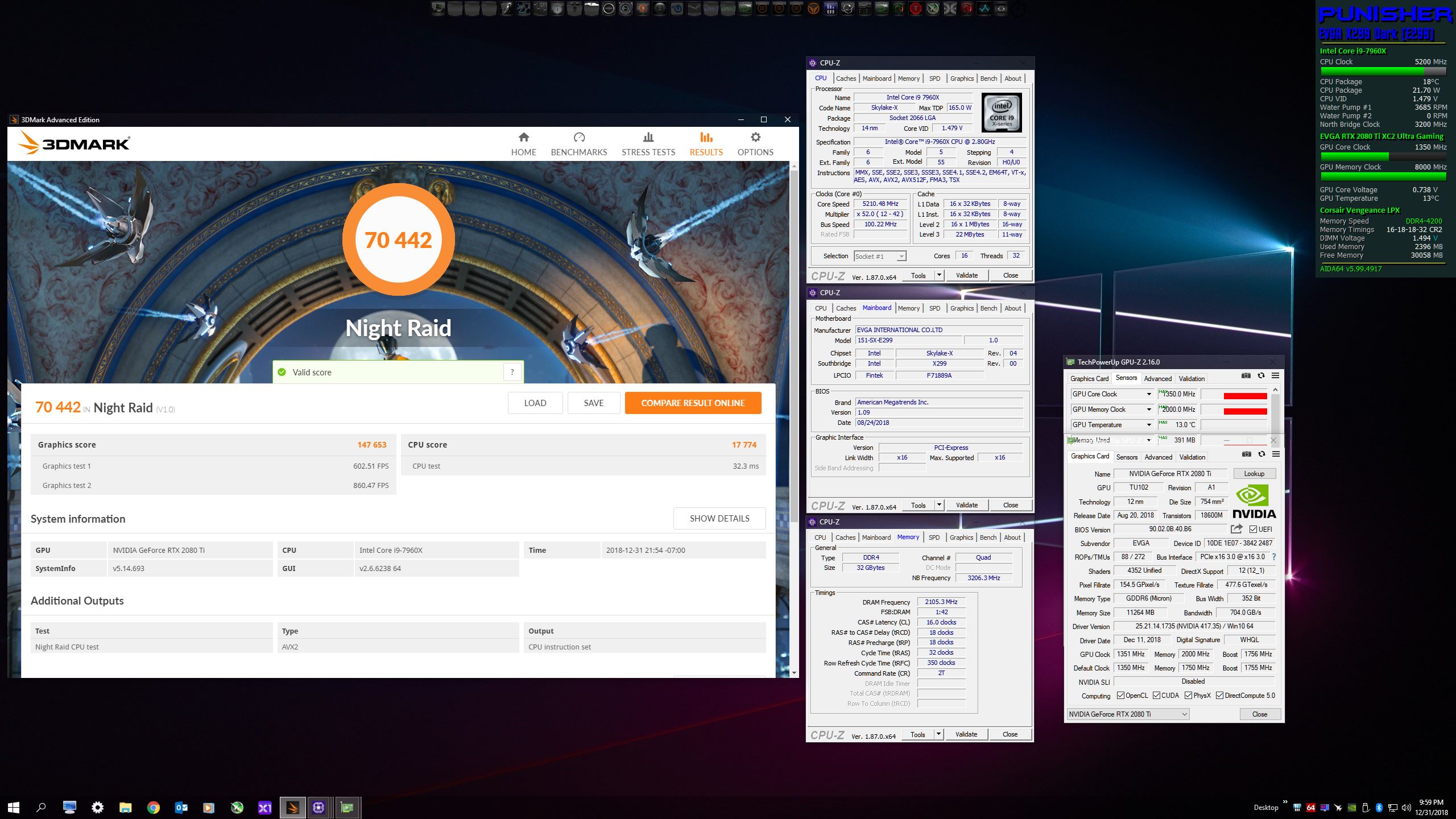
Task: Switch to Caches tab in top CPU-Z window
Action: pyautogui.click(x=846, y=78)
